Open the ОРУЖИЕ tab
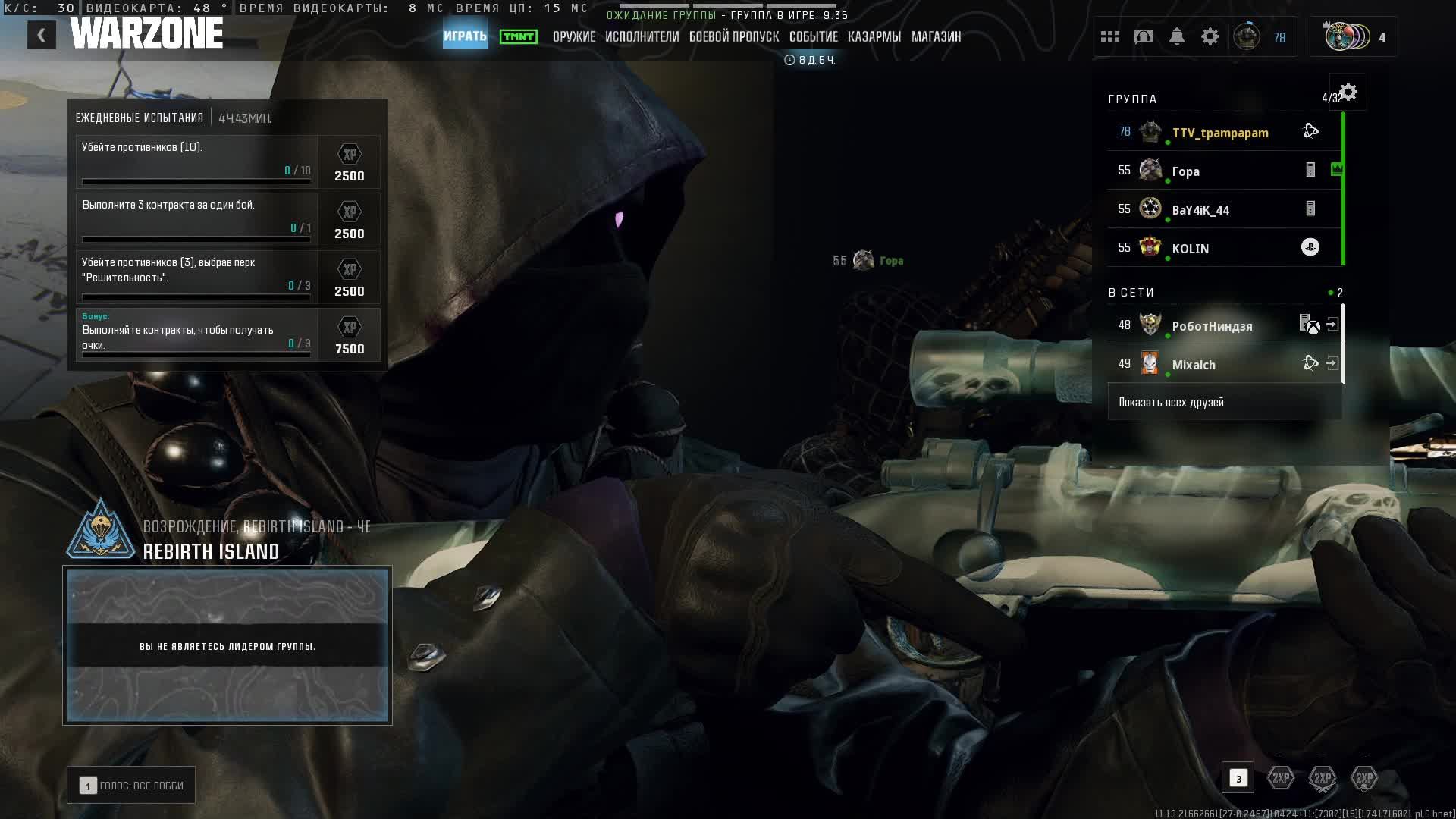Screen dimensions: 1456x819 pos(573,36)
